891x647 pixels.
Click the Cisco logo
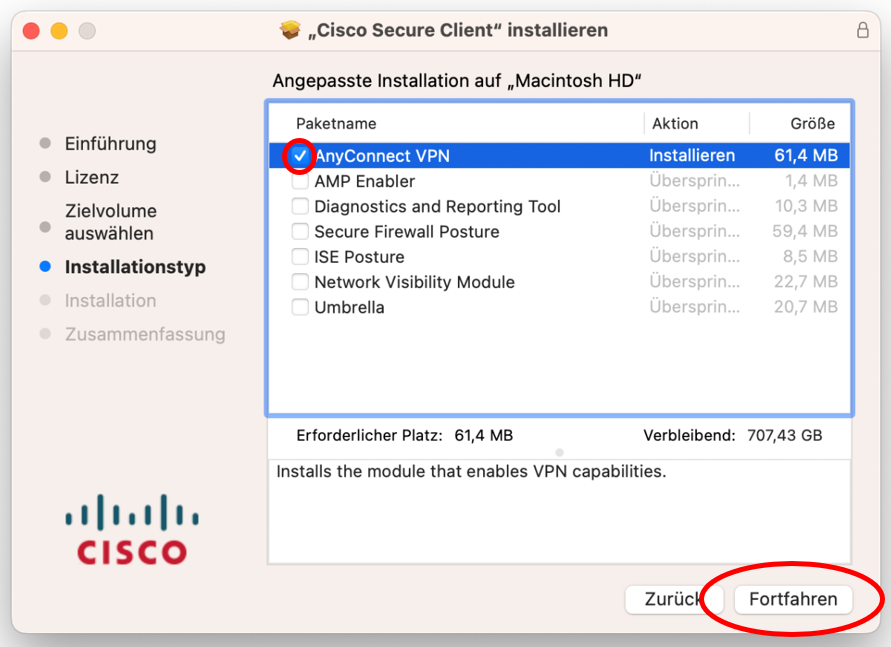pyautogui.click(x=132, y=529)
